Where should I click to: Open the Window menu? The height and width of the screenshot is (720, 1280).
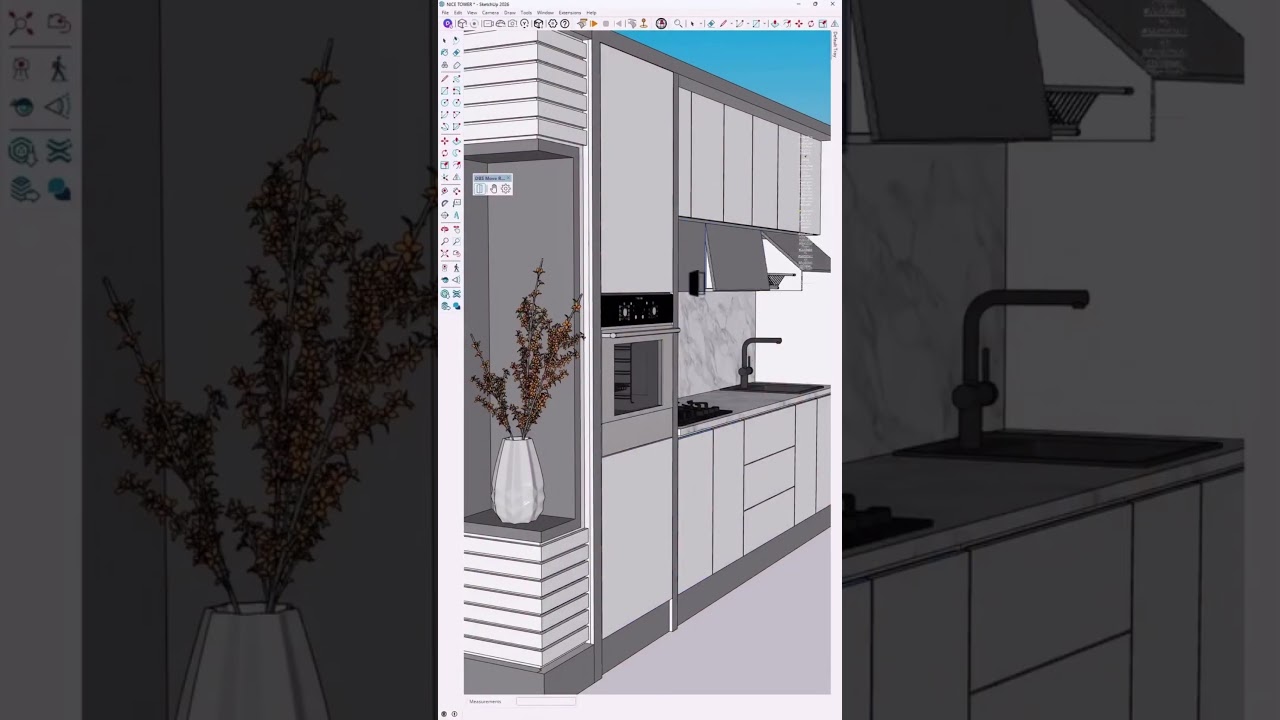pyautogui.click(x=546, y=13)
